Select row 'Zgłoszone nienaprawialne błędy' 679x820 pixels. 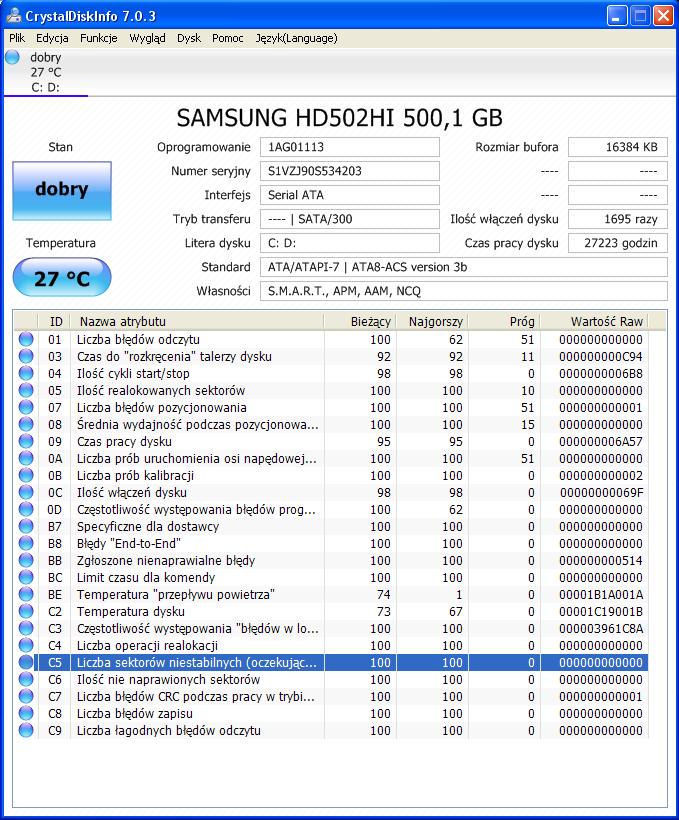[331, 560]
